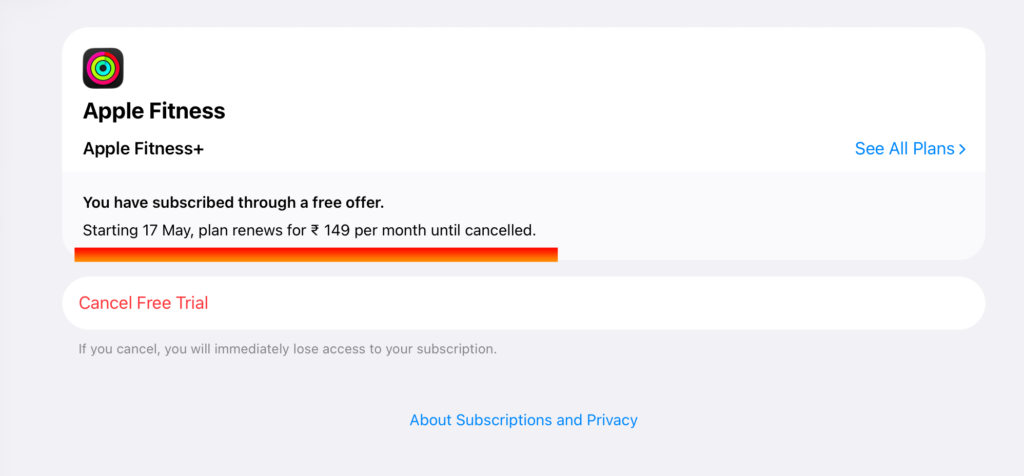This screenshot has width=1024, height=476.
Task: Click the Apple Fitness+ plan name
Action: [143, 149]
